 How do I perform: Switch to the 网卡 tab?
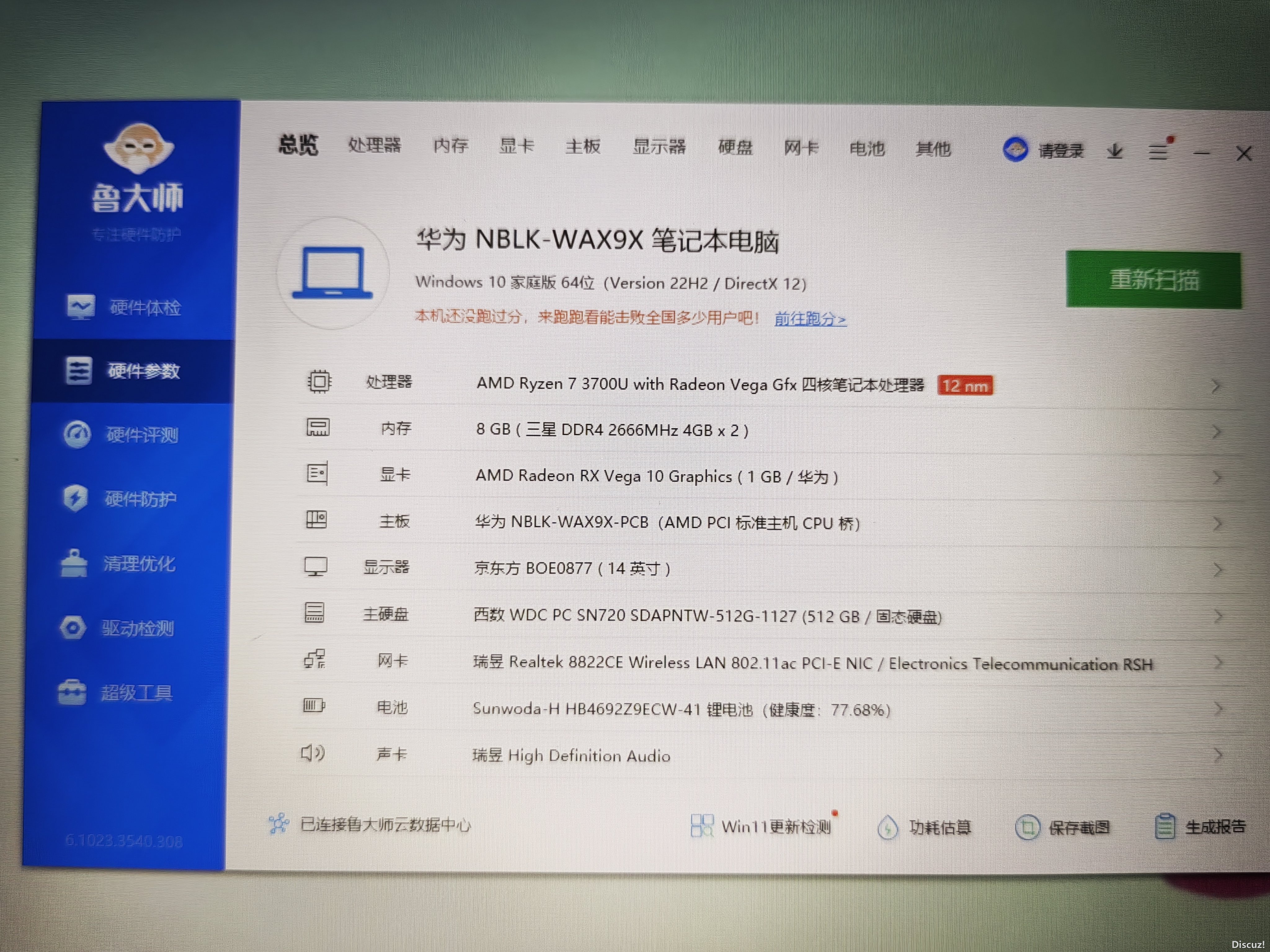pyautogui.click(x=801, y=149)
